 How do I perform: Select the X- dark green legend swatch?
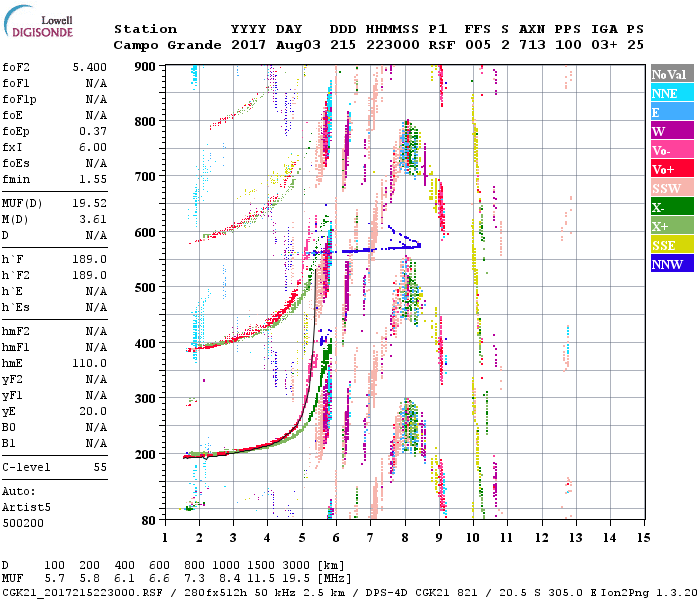[672, 207]
